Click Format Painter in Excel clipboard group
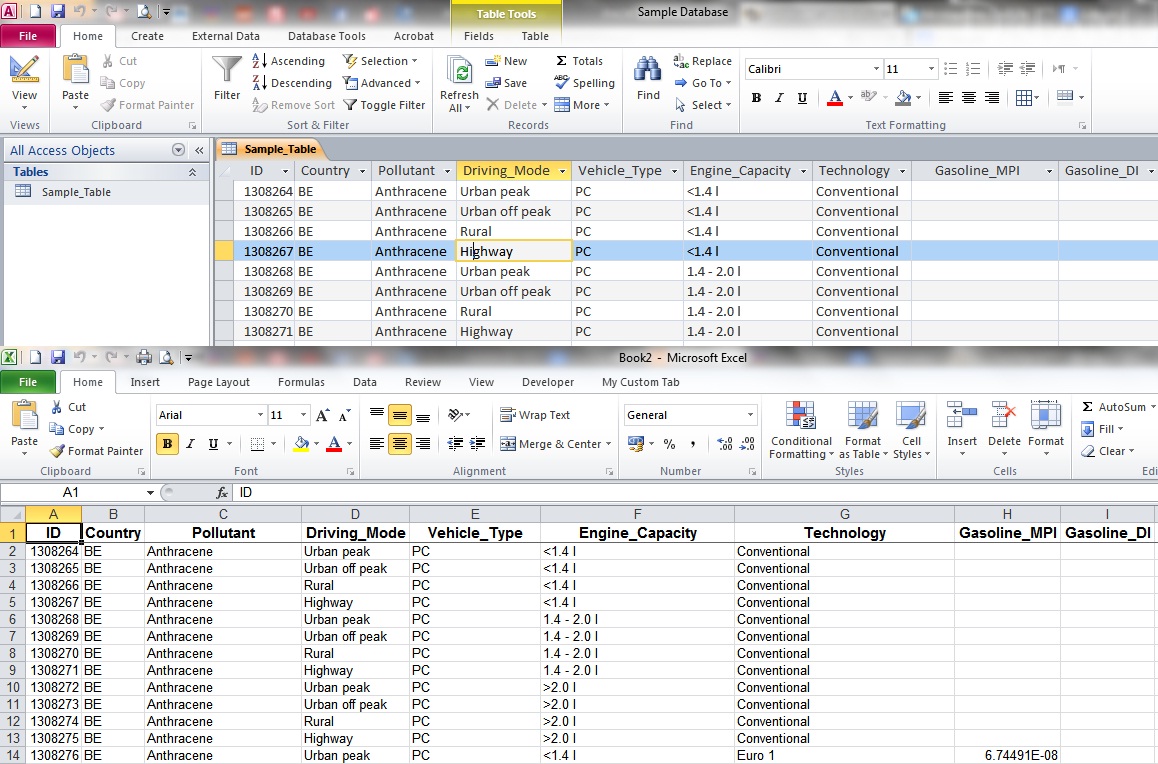1158x764 pixels. click(97, 450)
